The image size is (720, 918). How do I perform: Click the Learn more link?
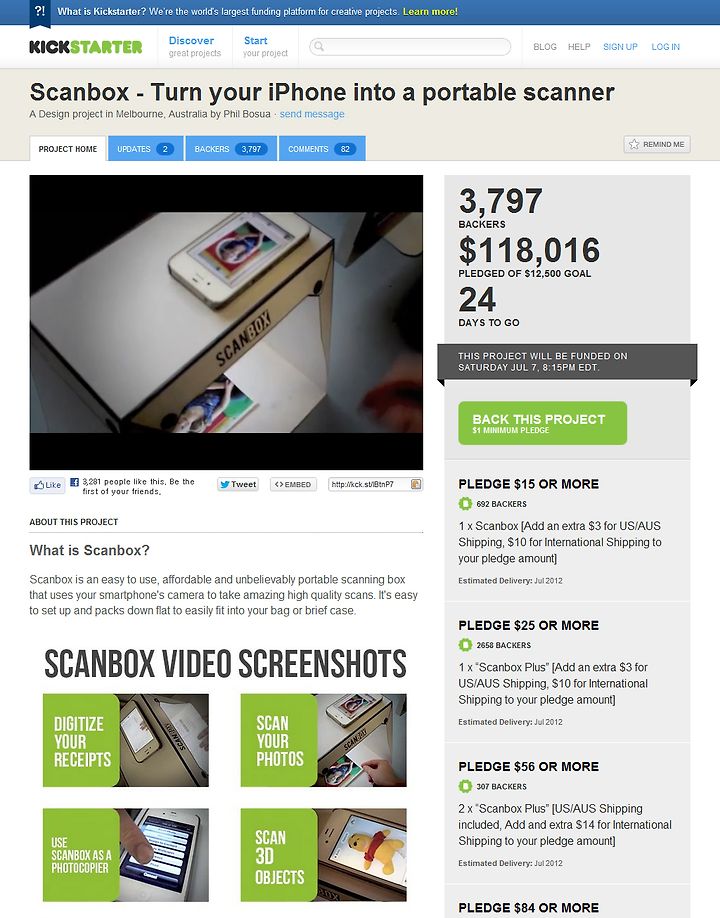(430, 12)
